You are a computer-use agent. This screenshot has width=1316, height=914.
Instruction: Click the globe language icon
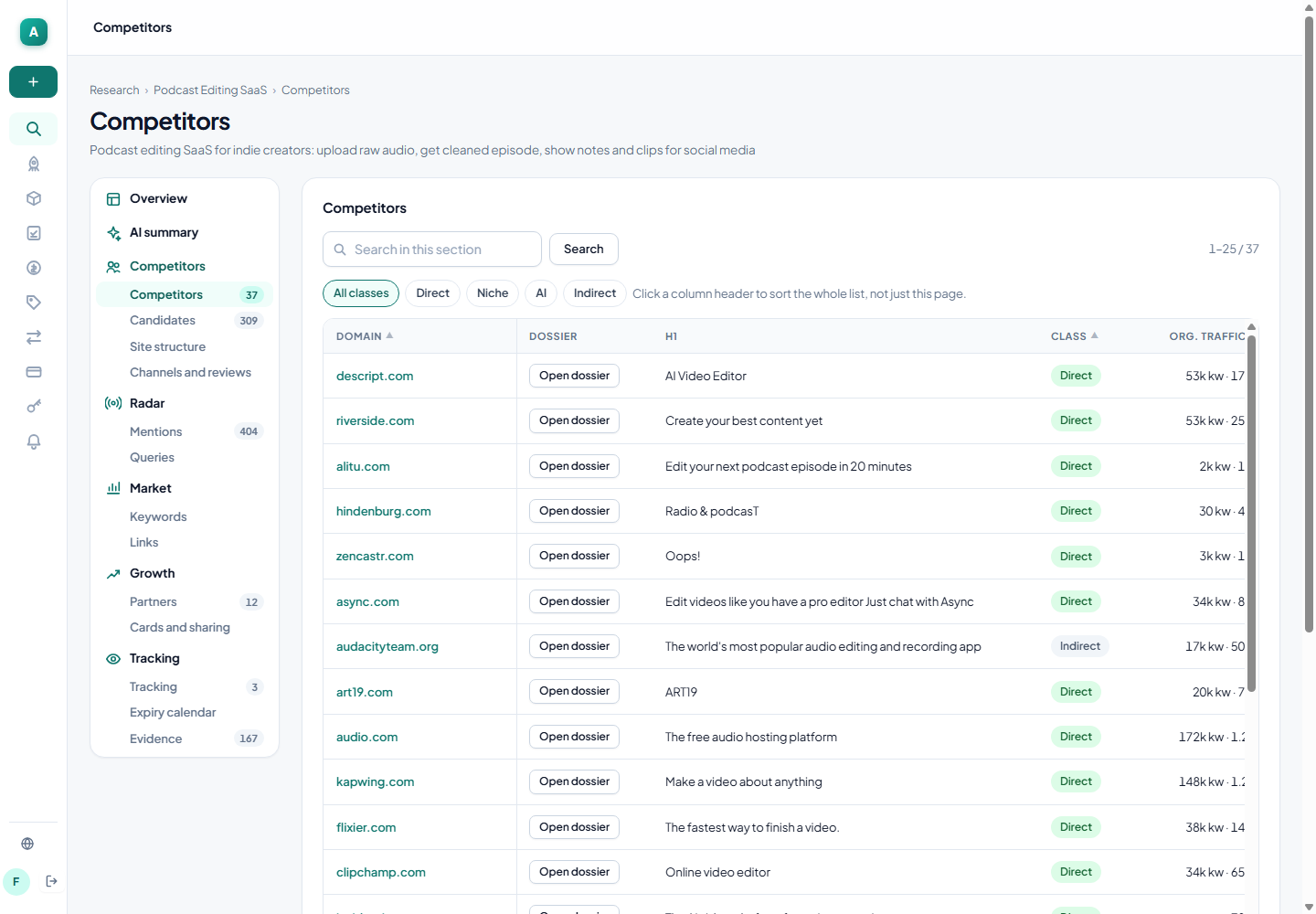tap(27, 844)
